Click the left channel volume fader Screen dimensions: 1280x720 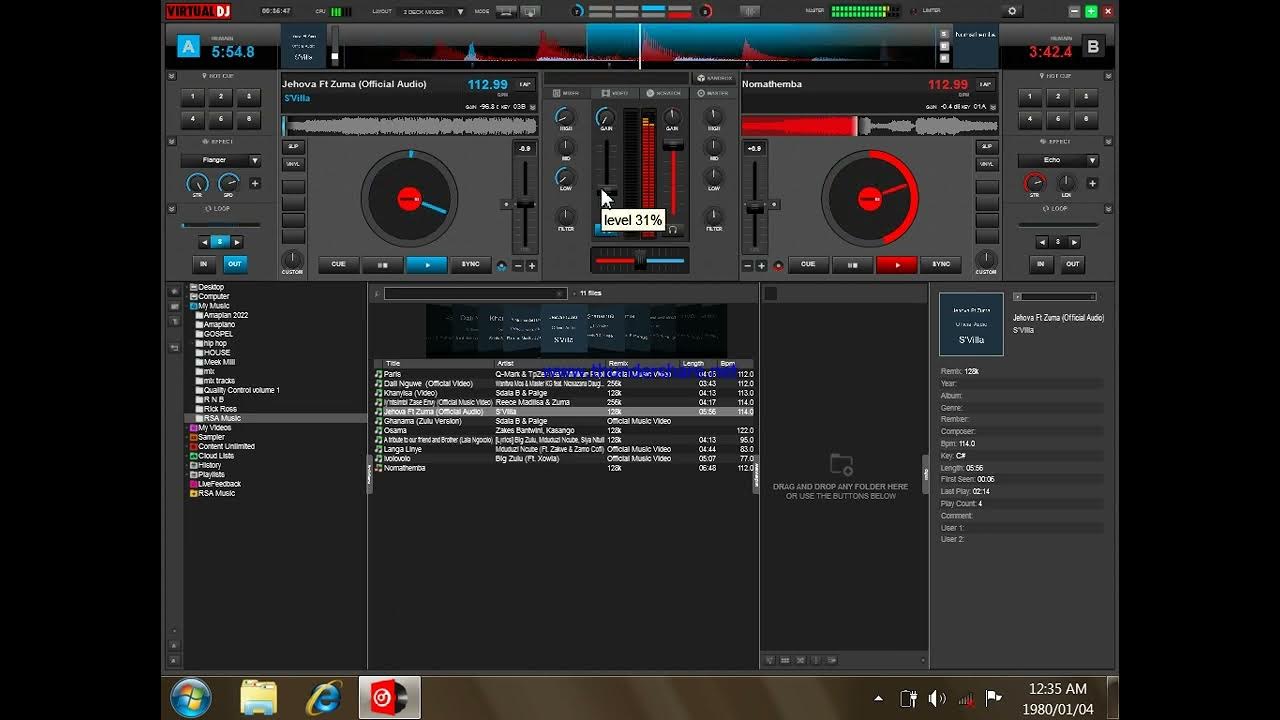tap(606, 192)
